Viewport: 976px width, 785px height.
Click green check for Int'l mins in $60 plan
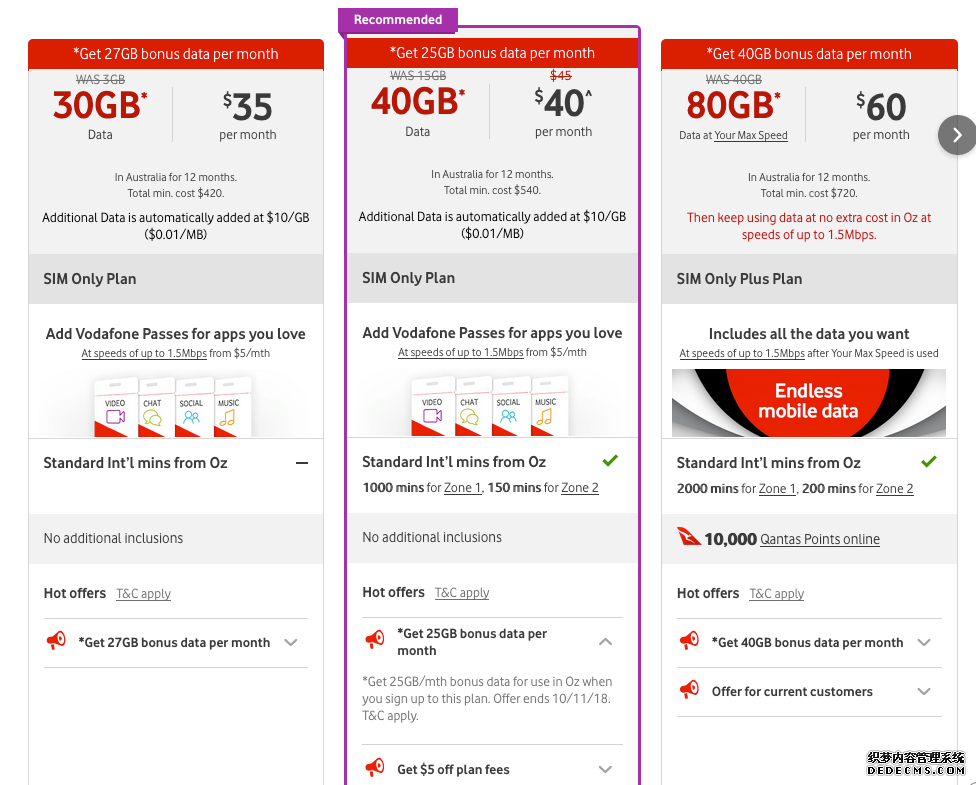click(x=929, y=461)
